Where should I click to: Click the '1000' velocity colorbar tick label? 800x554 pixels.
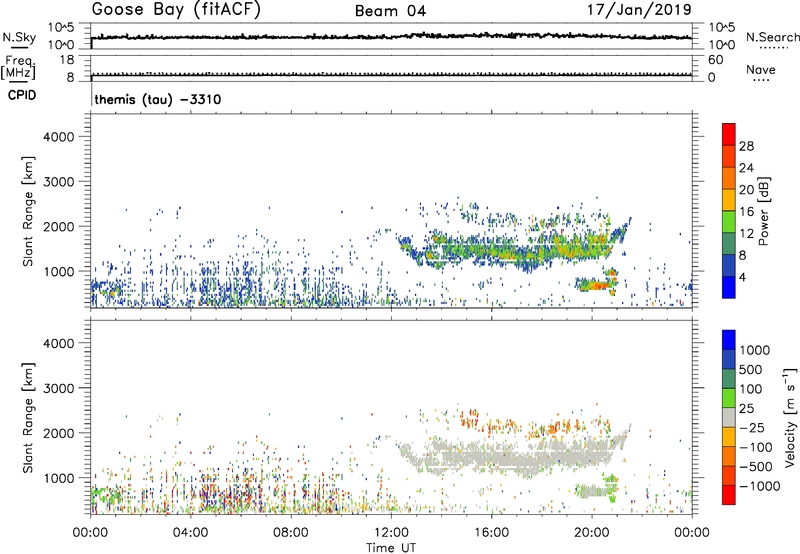click(754, 350)
